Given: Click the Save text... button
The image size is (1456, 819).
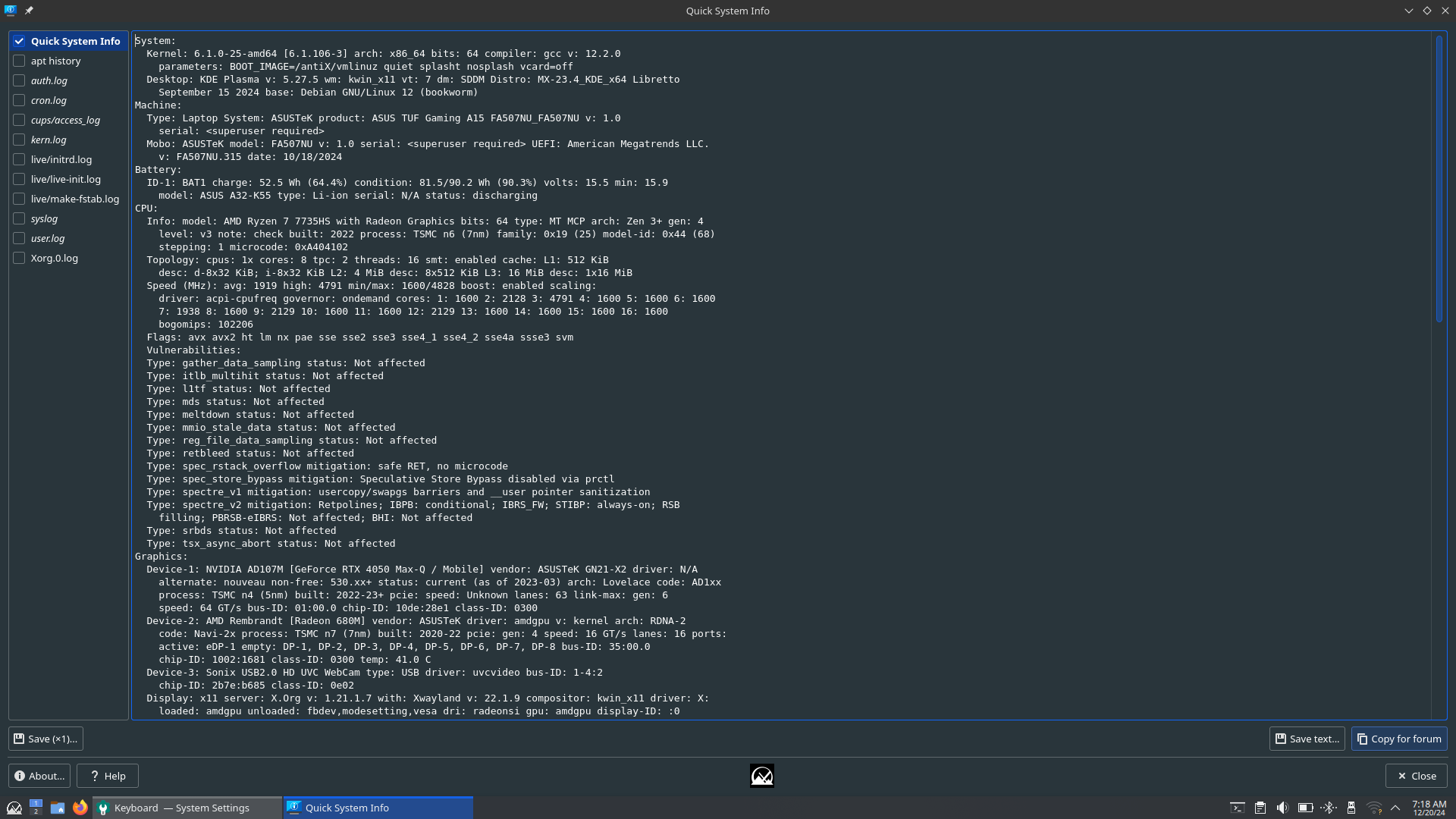Looking at the screenshot, I should 1307,739.
